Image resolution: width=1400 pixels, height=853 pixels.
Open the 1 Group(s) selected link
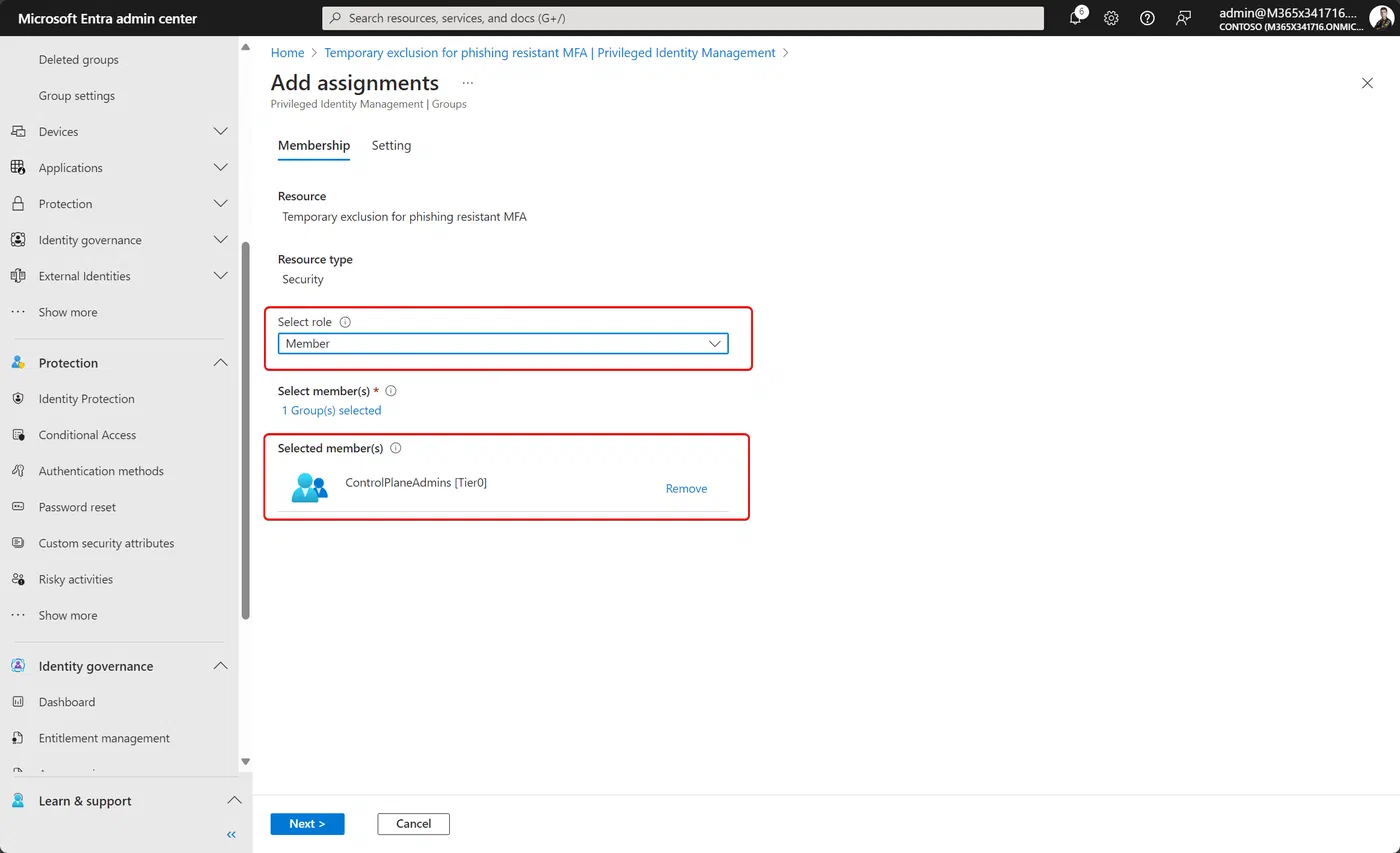click(331, 410)
